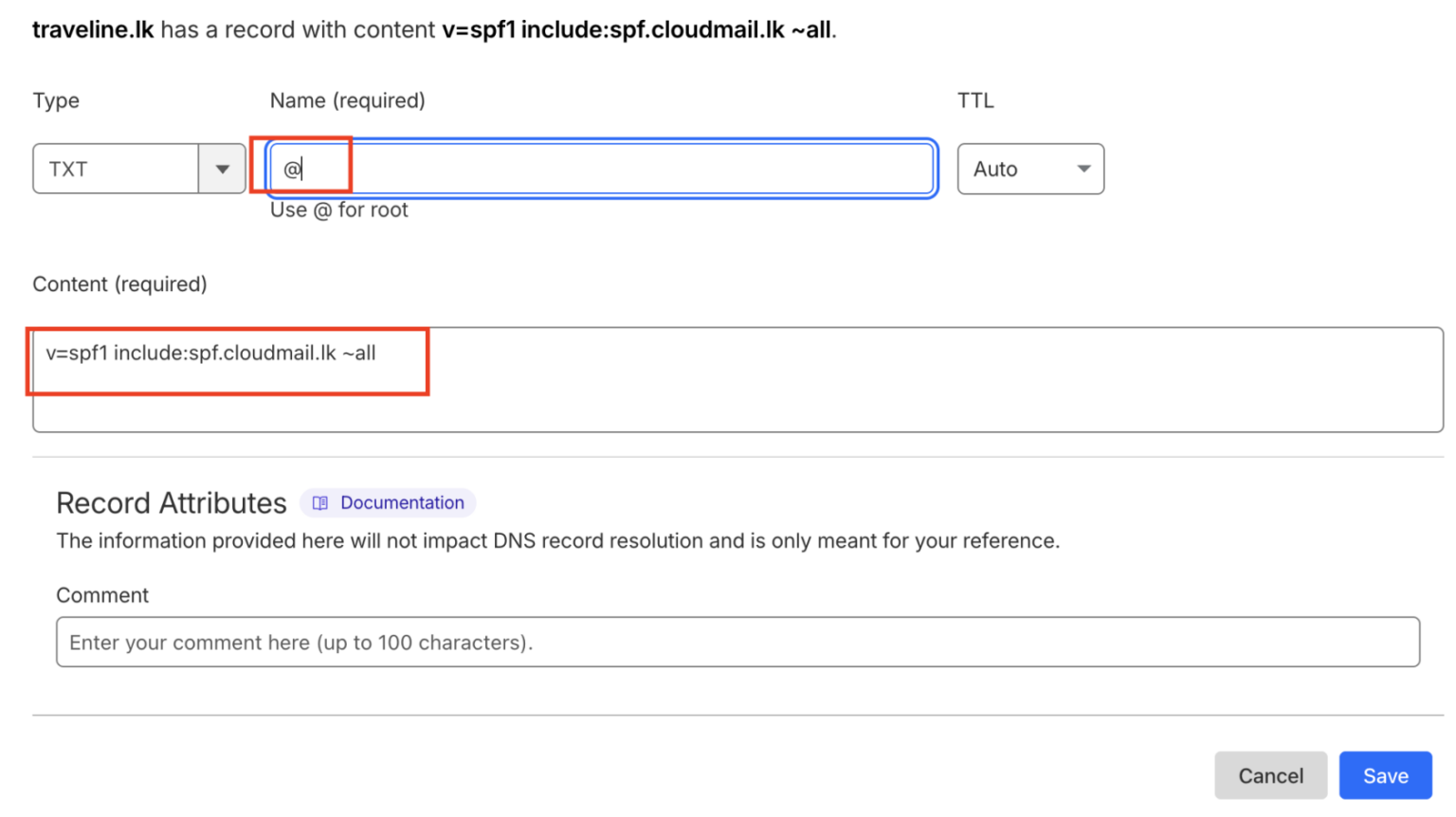Click the Type field label
Image resolution: width=1456 pixels, height=817 pixels.
coord(56,100)
